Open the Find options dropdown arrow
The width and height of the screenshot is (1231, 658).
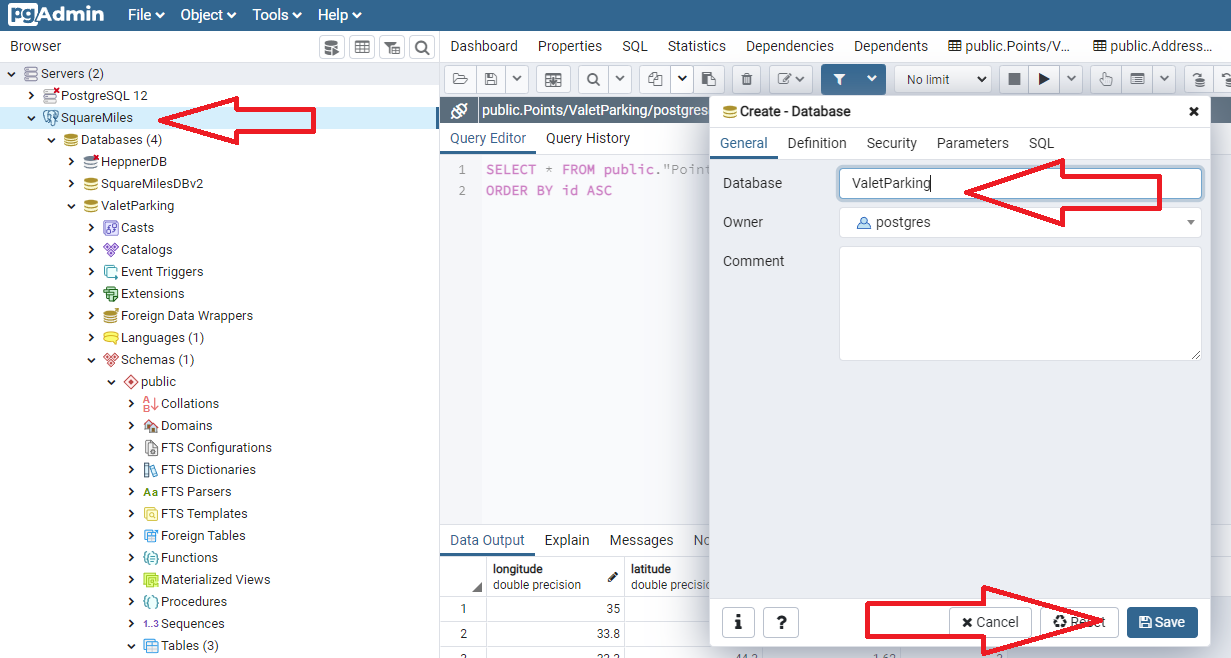(x=620, y=79)
